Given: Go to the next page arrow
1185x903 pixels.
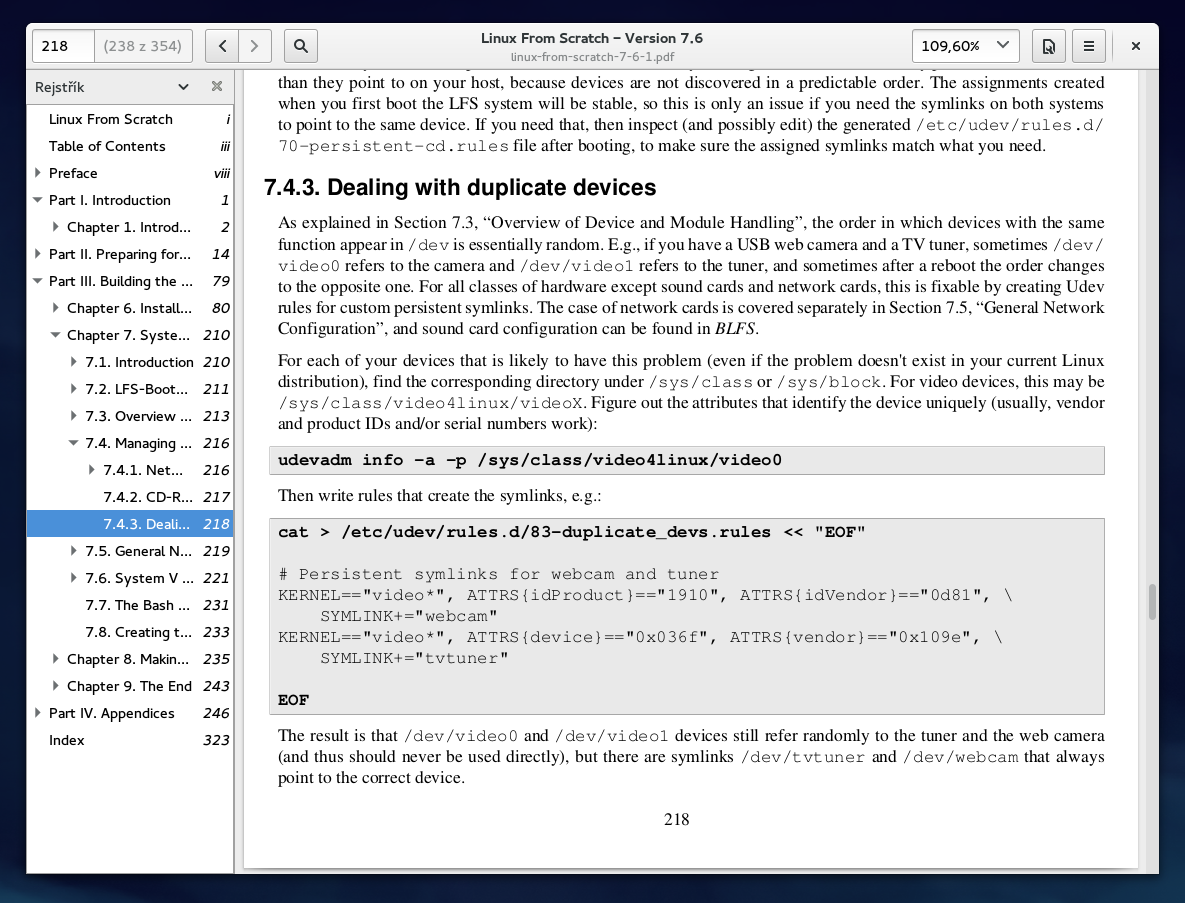Looking at the screenshot, I should click(255, 46).
